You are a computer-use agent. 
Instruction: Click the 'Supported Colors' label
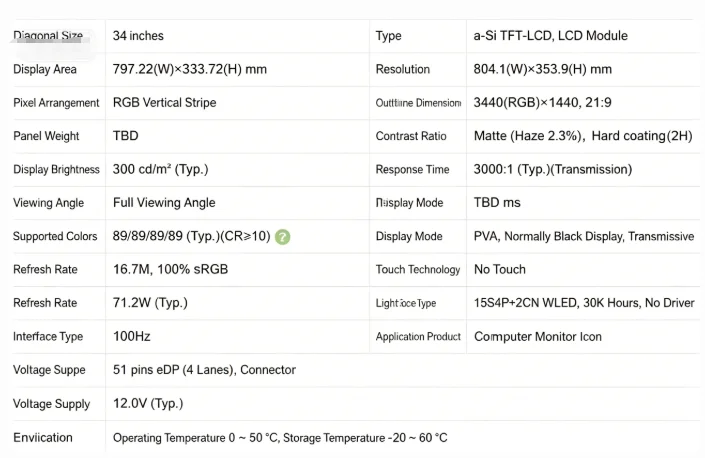point(55,236)
